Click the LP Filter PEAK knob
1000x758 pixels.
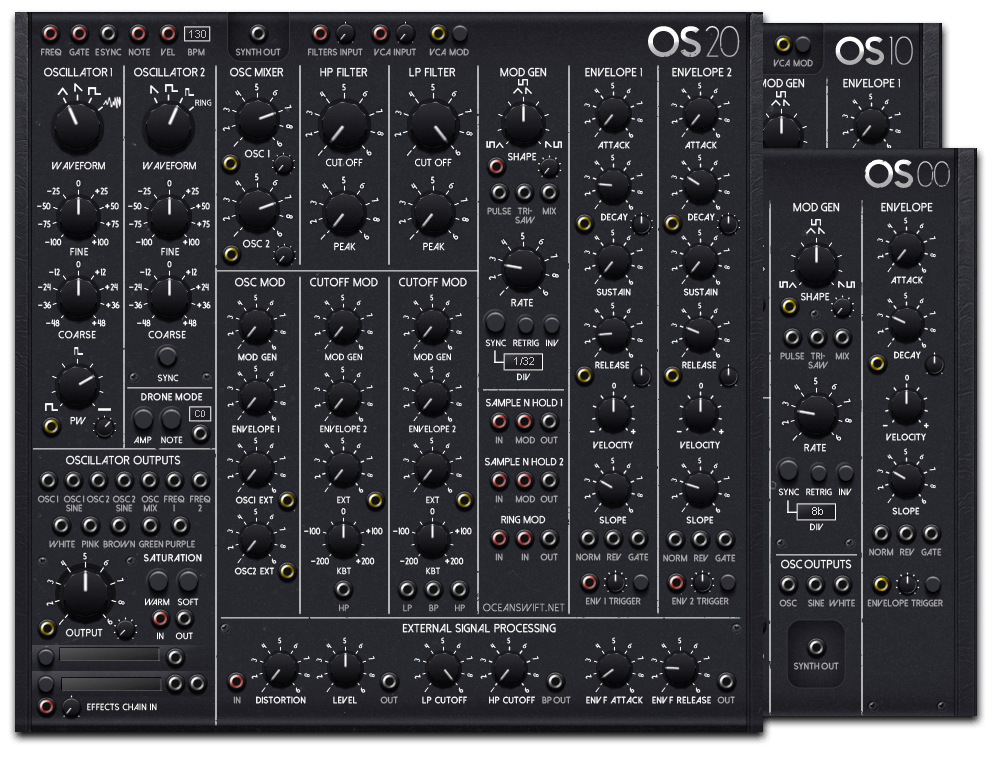(433, 214)
